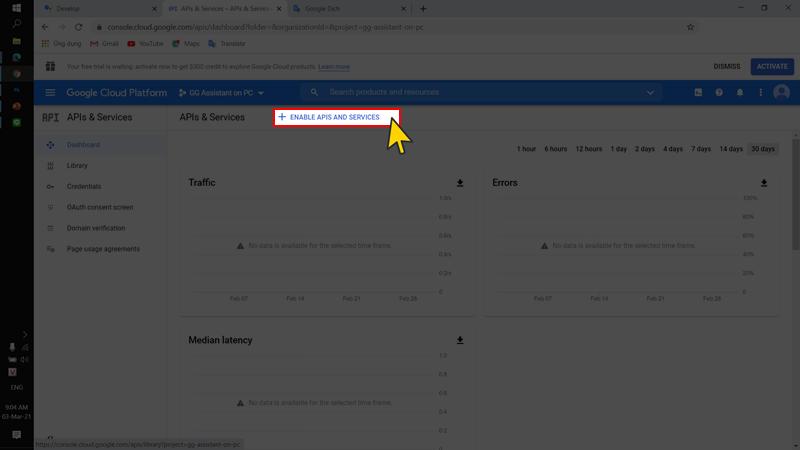Download the Traffic chart data
This screenshot has height=450, width=800.
460,183
